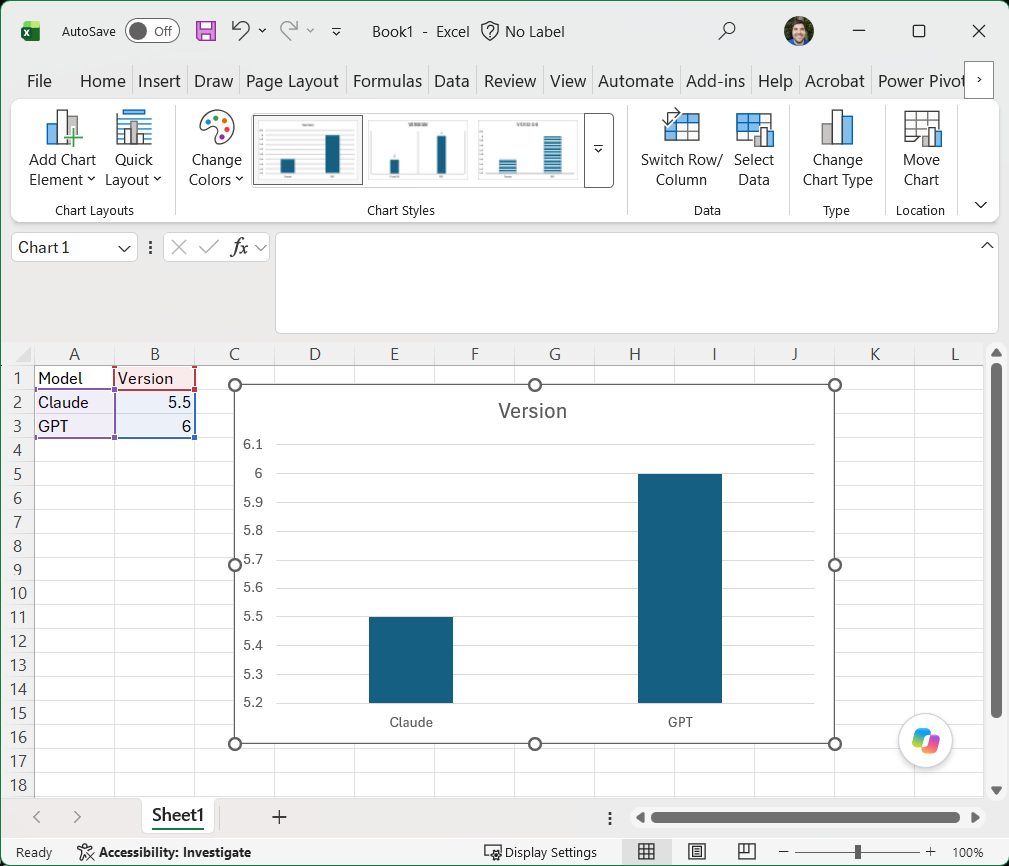Click the Save icon in title bar
Screen dimensions: 1009x866
(x=206, y=31)
